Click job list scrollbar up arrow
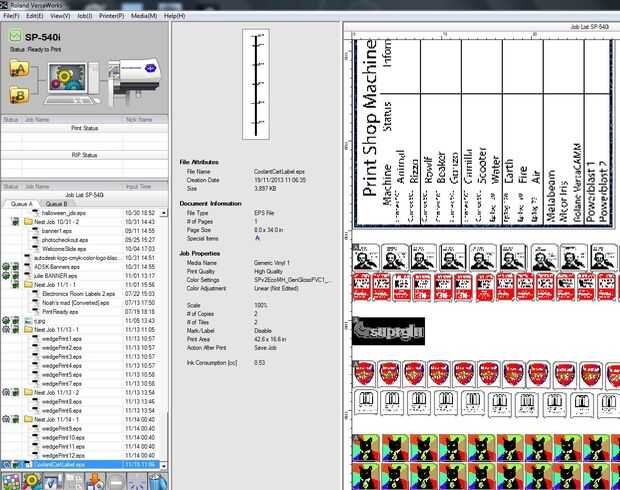Viewport: 620px width, 490px height. [x=163, y=213]
